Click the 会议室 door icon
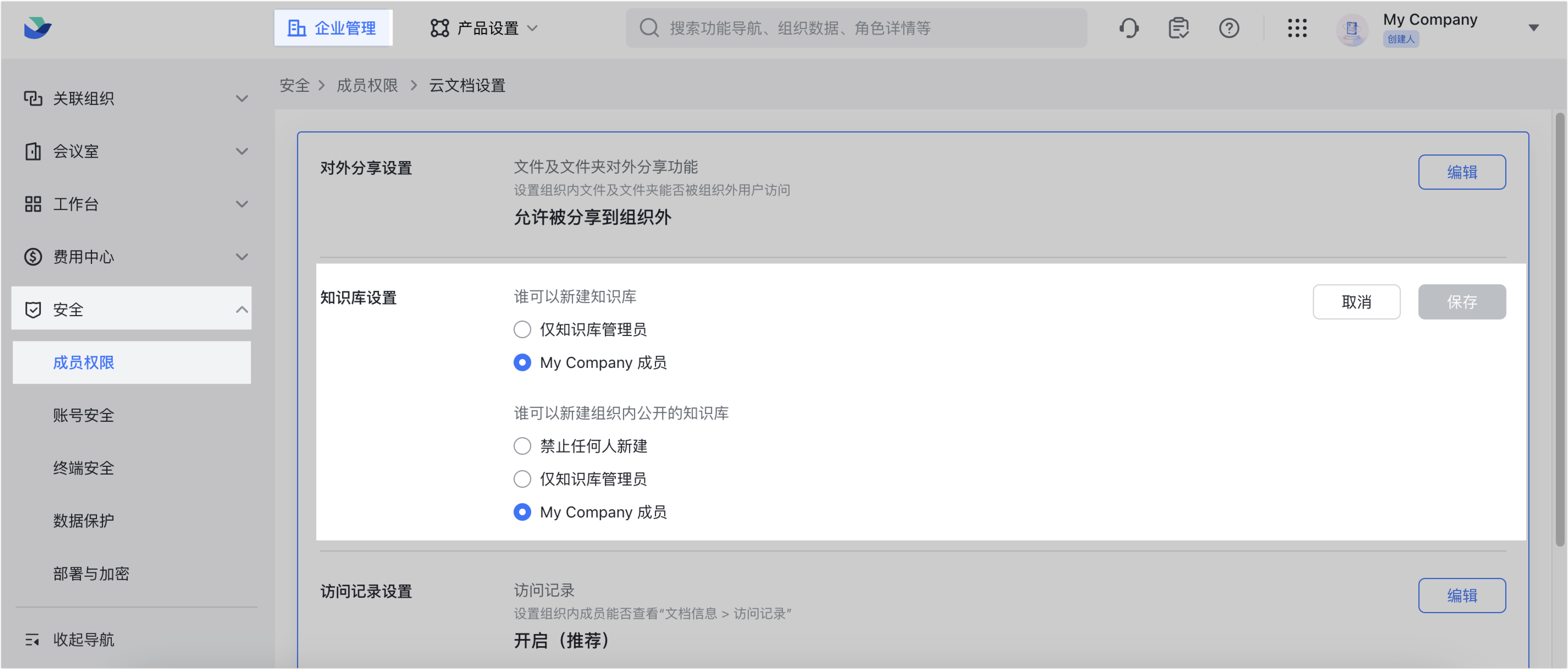 tap(33, 151)
